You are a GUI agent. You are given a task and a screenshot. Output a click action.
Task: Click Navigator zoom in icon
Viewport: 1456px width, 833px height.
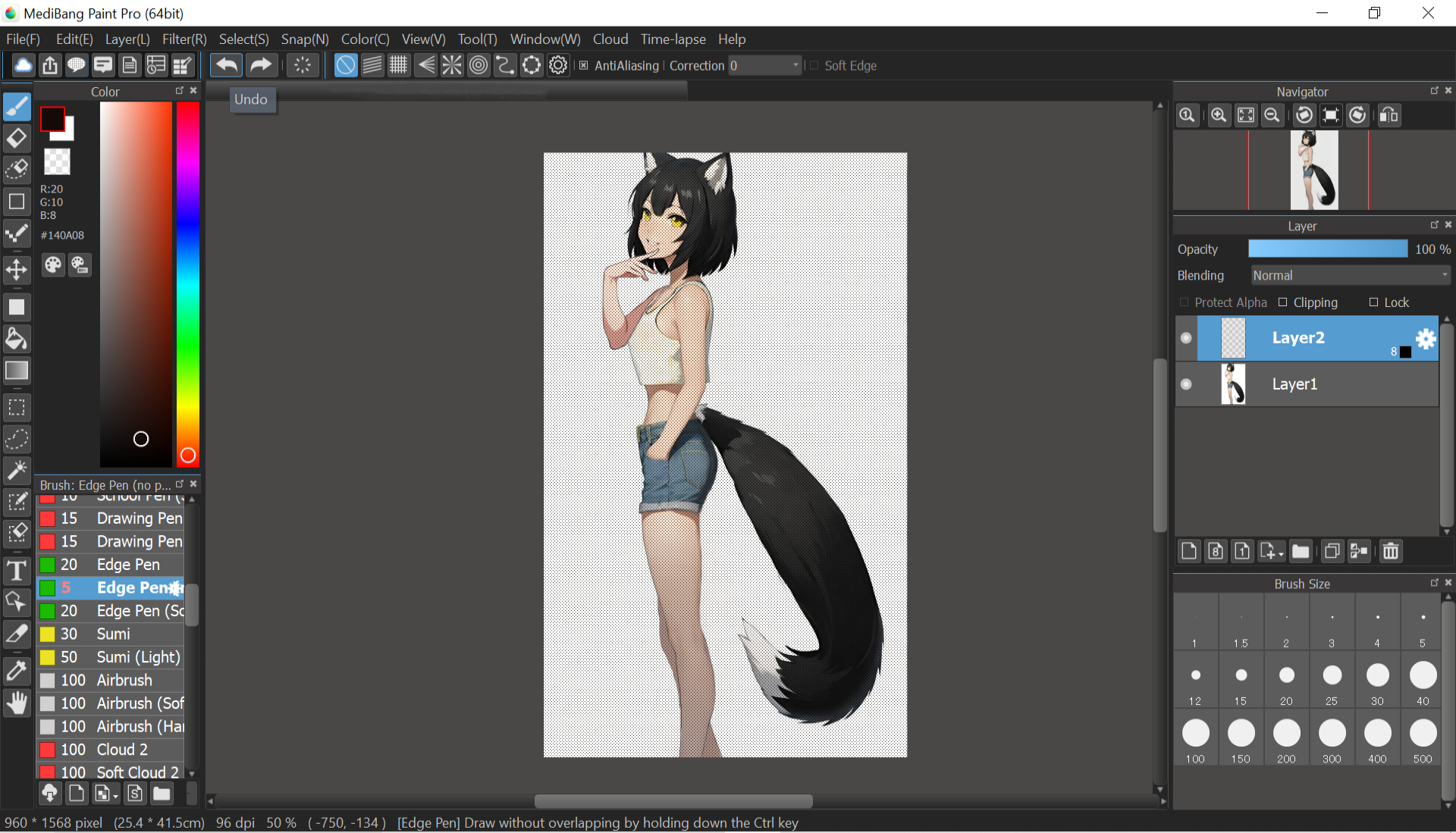[1218, 115]
